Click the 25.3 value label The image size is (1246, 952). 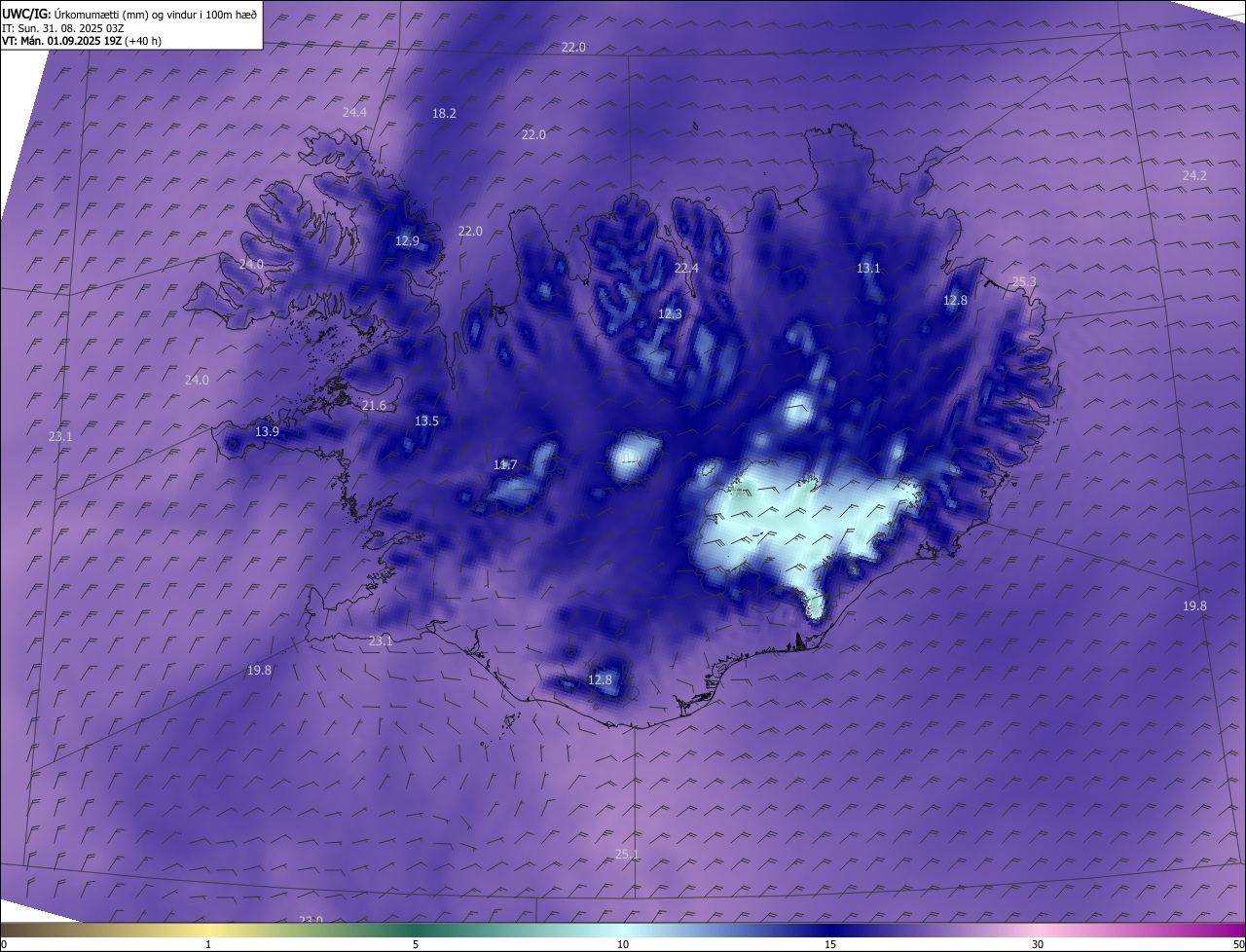click(1024, 282)
